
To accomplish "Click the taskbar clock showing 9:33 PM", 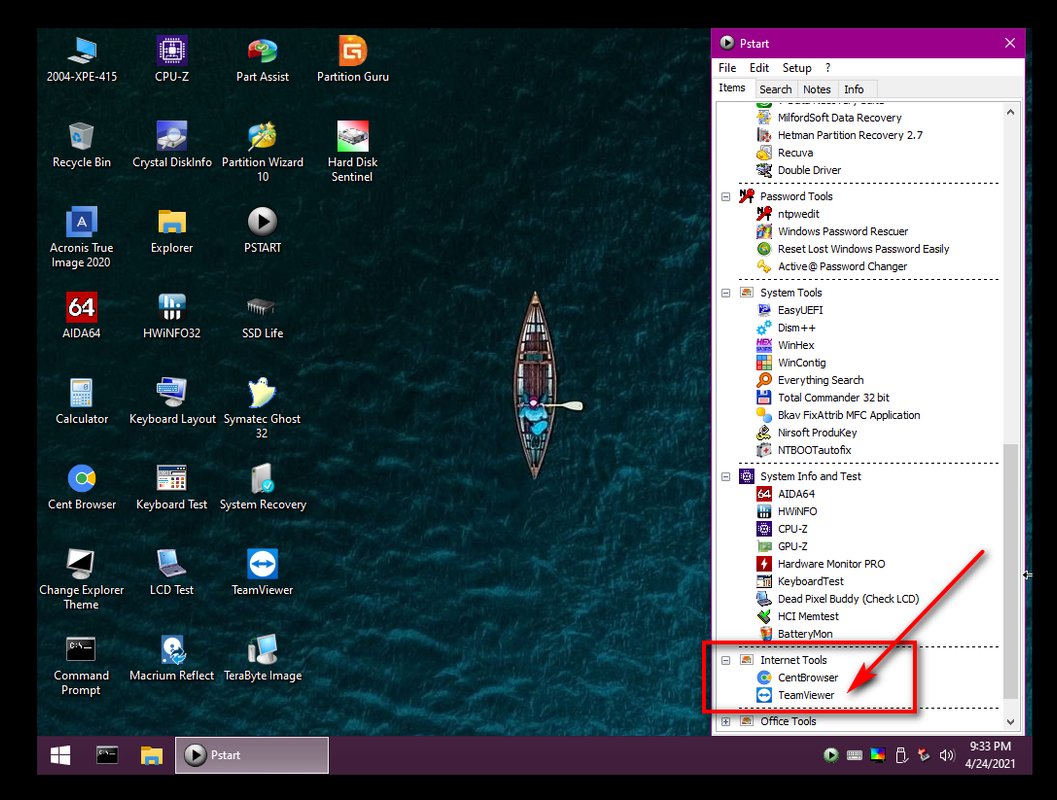I will [990, 756].
